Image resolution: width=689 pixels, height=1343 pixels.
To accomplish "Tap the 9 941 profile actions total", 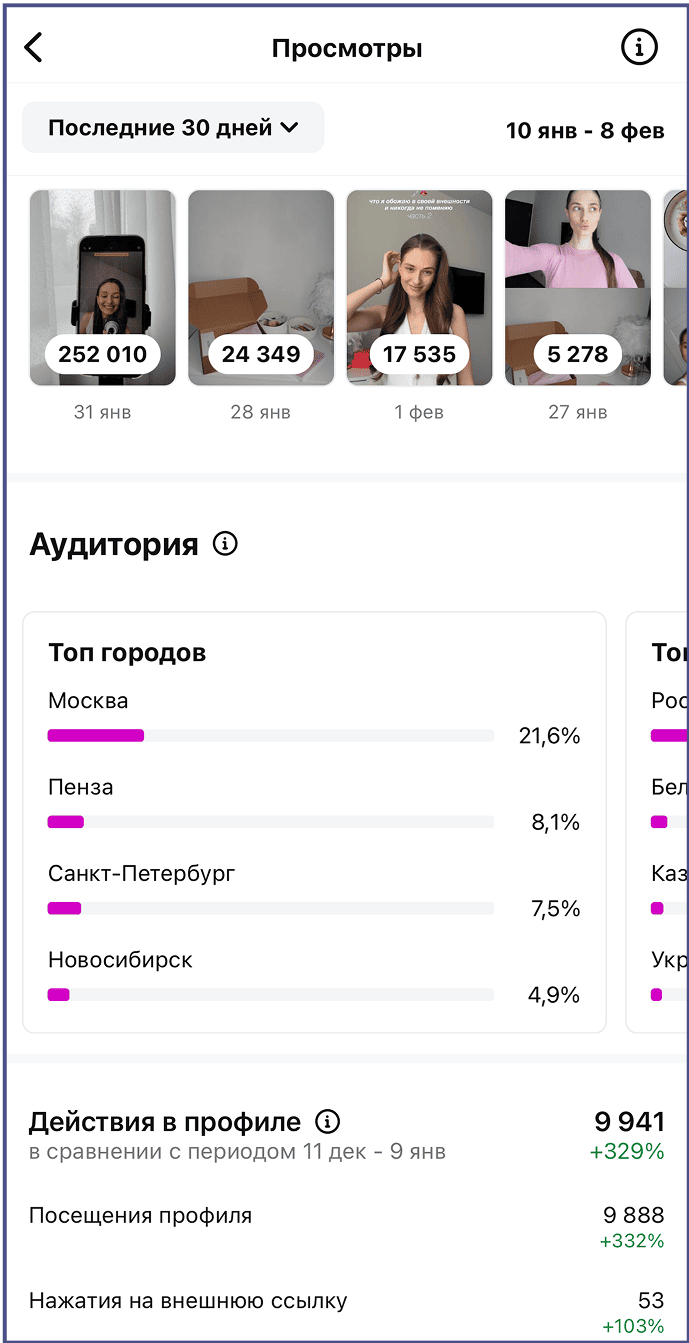I will click(629, 1121).
